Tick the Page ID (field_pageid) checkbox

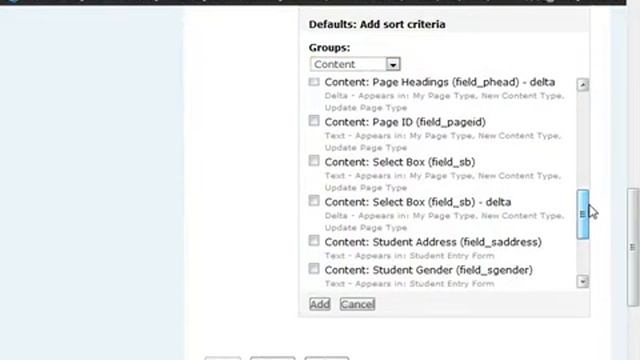(x=314, y=120)
